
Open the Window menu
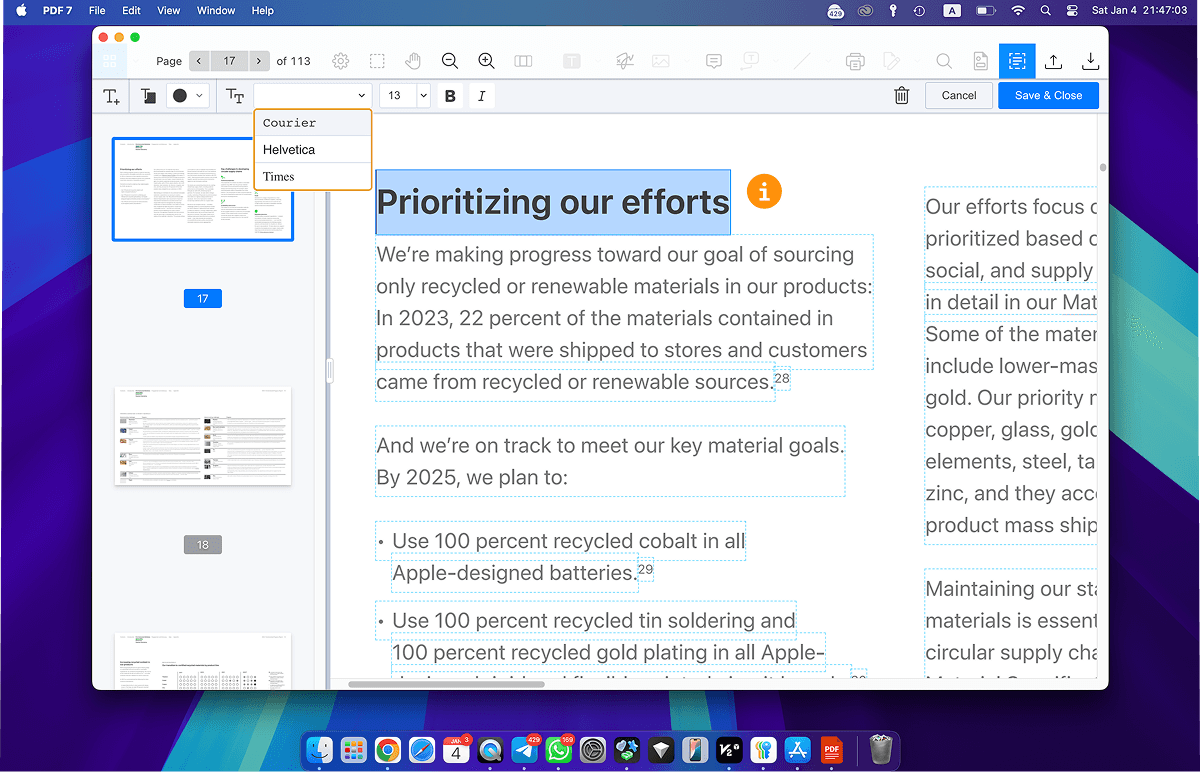216,11
